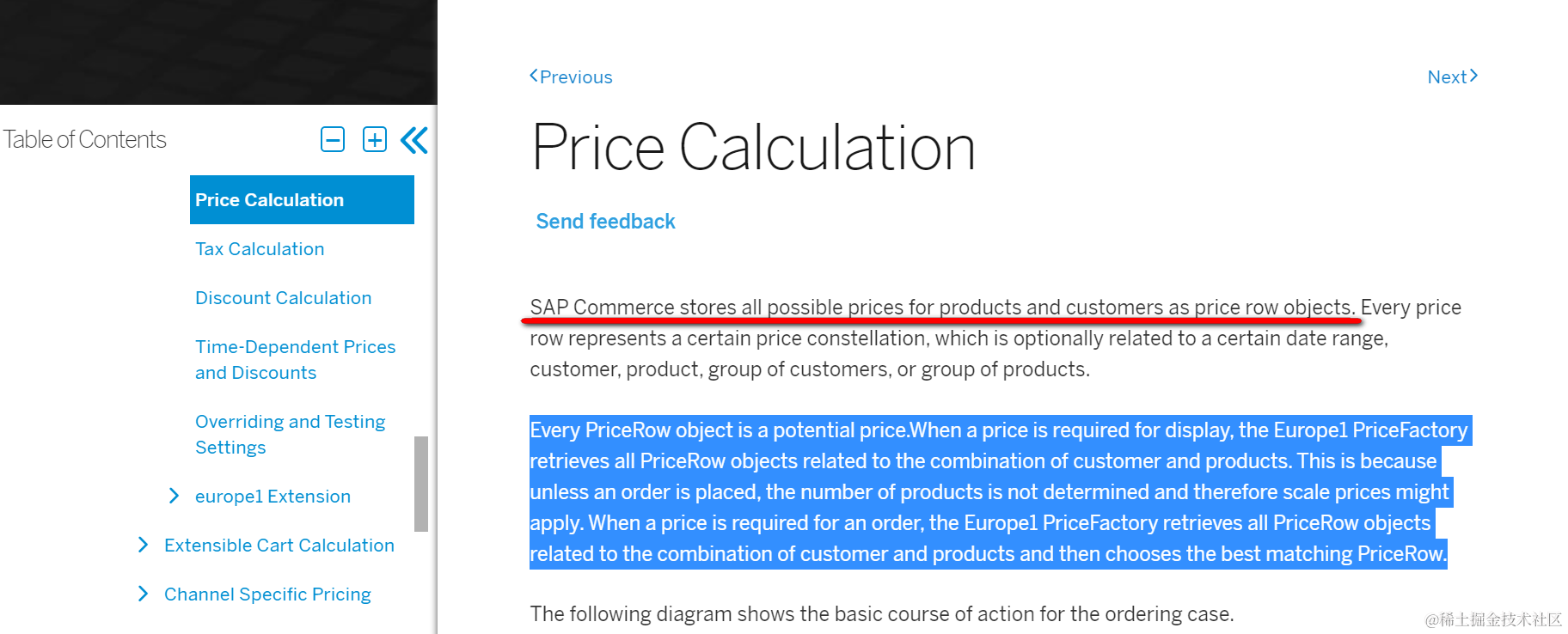Open the europe1 Extension topic

tap(273, 497)
